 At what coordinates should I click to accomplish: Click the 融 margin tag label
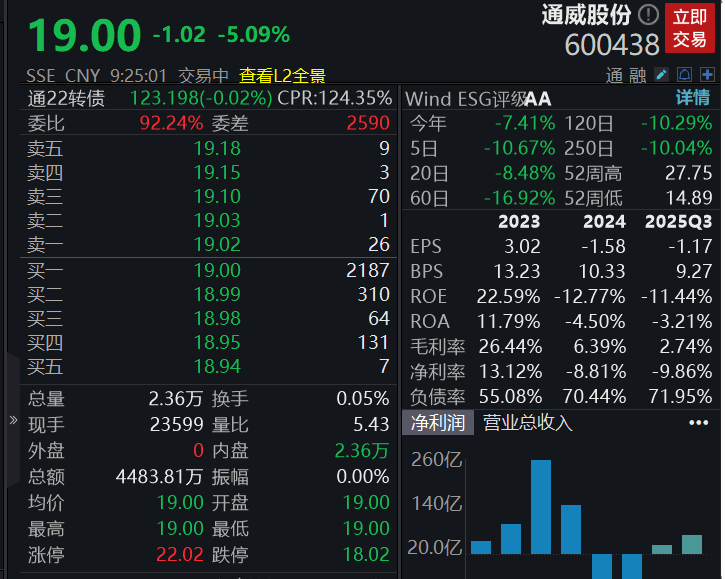pos(638,75)
